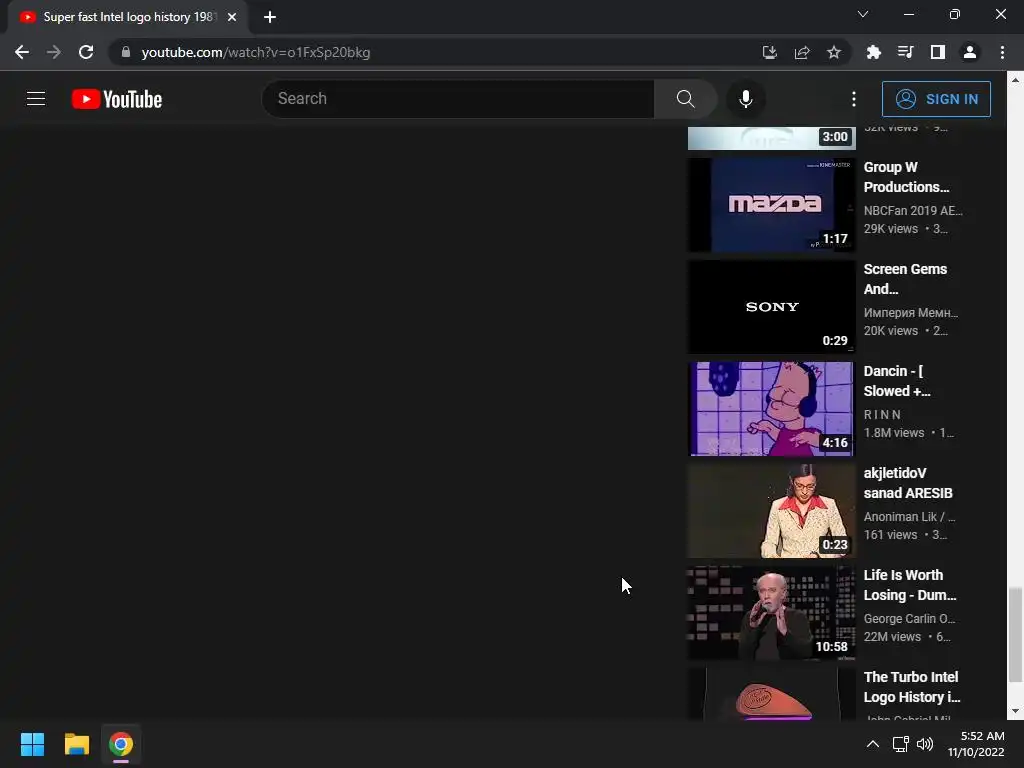The height and width of the screenshot is (768, 1024).
Task: Click scrollbar down arrow
Action: [1015, 711]
